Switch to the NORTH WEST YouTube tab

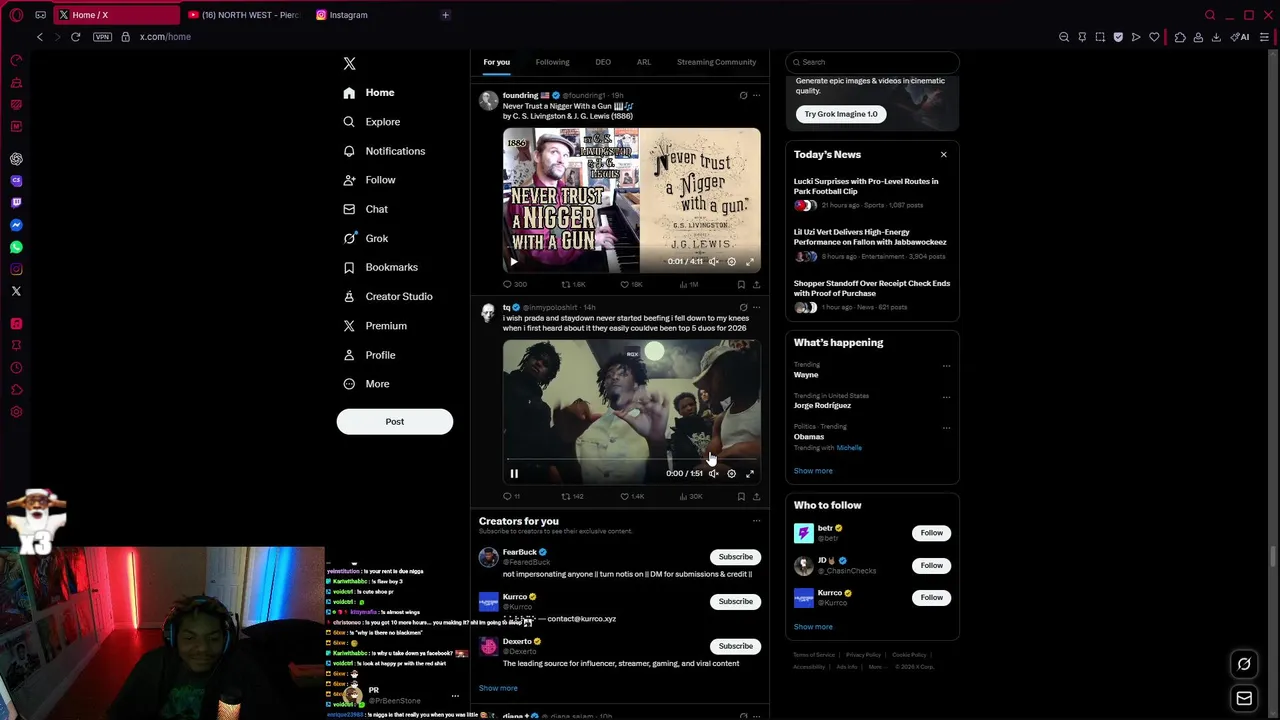[244, 15]
